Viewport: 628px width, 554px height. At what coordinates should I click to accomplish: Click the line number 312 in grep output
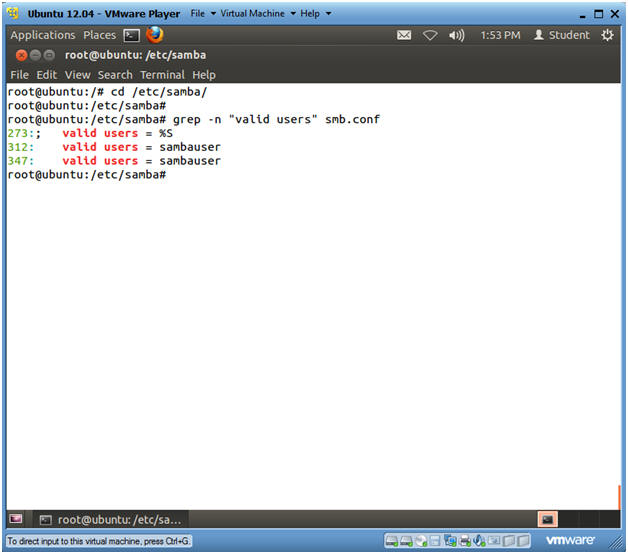coord(18,147)
